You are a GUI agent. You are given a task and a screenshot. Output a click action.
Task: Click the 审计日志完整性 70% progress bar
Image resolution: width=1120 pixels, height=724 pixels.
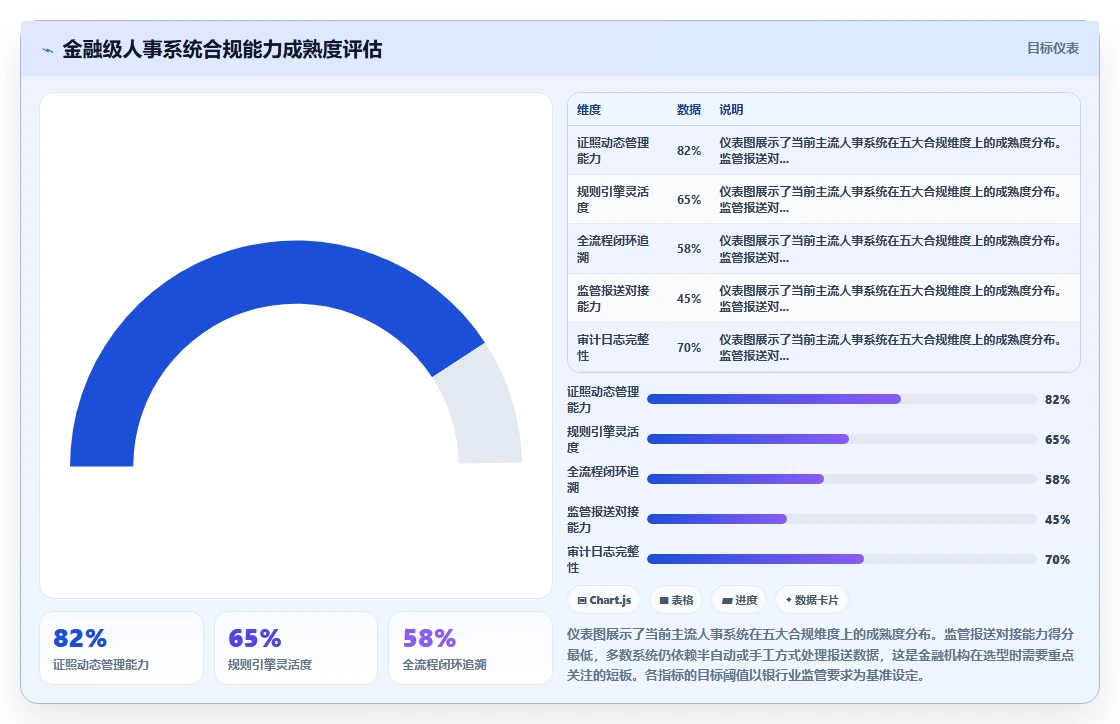pyautogui.click(x=841, y=559)
